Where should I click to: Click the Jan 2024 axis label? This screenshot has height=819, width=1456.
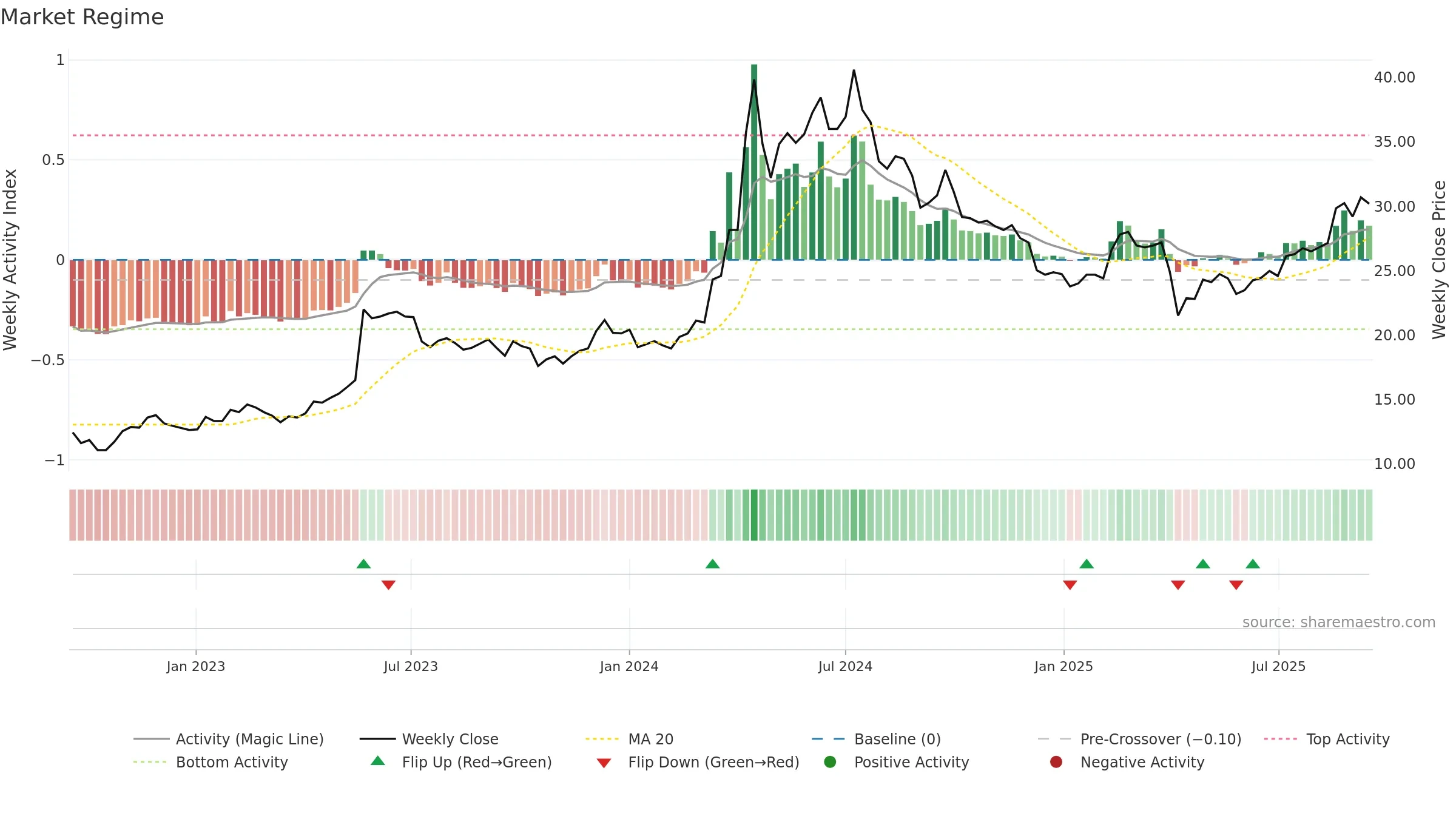click(x=629, y=666)
